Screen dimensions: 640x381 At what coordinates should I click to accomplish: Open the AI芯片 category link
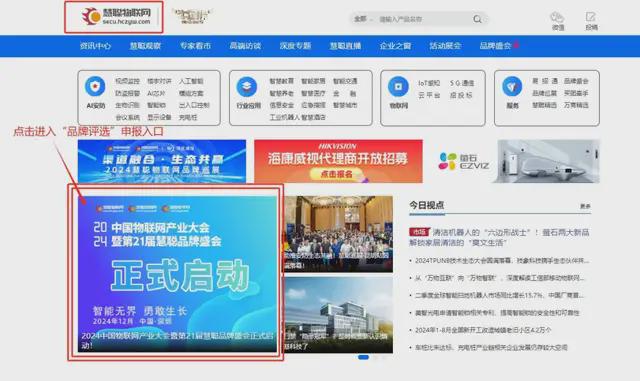click(x=156, y=93)
